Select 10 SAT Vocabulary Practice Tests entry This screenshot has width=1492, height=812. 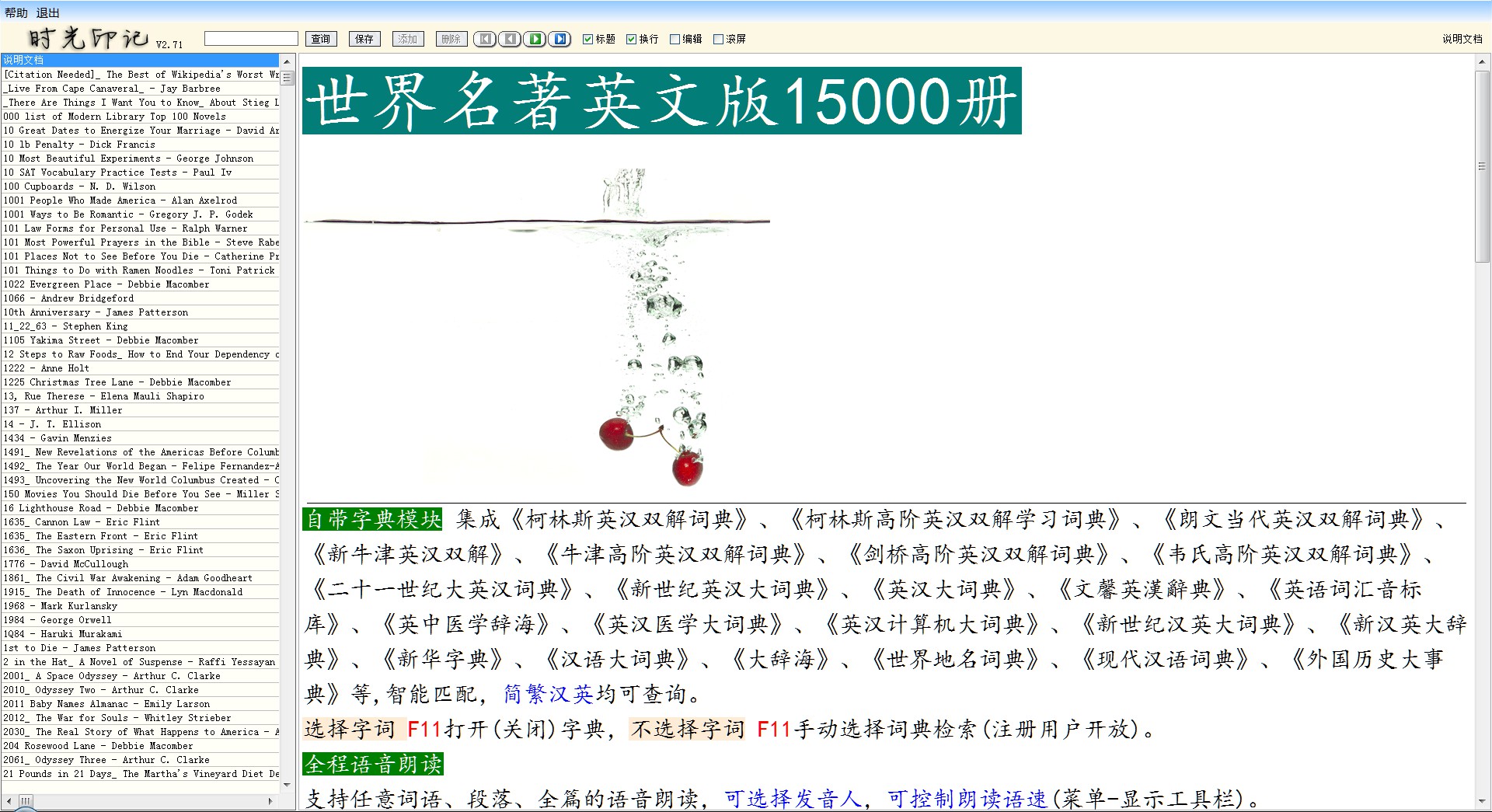coord(140,173)
